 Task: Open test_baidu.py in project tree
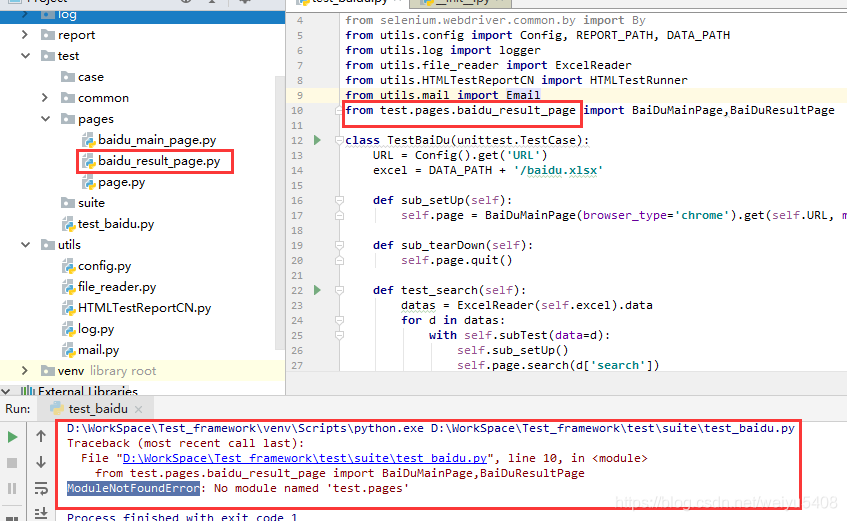116,224
